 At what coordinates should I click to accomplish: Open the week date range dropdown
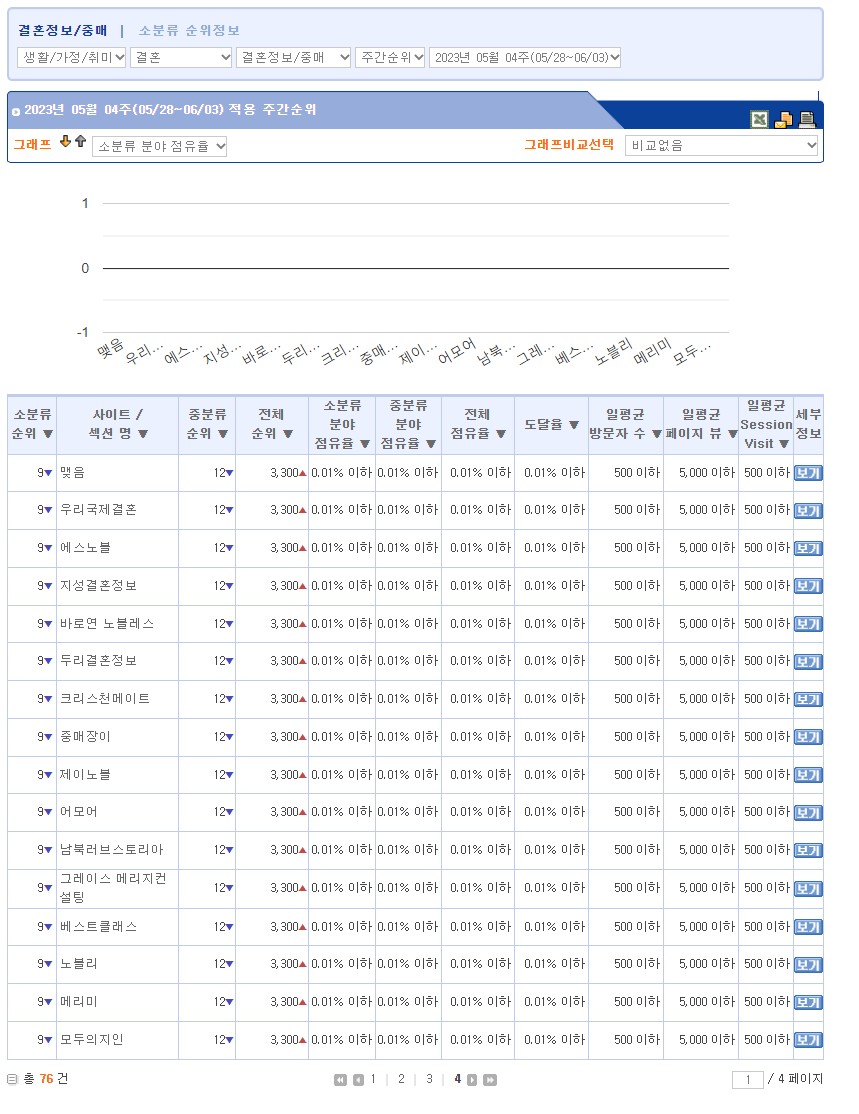click(525, 58)
